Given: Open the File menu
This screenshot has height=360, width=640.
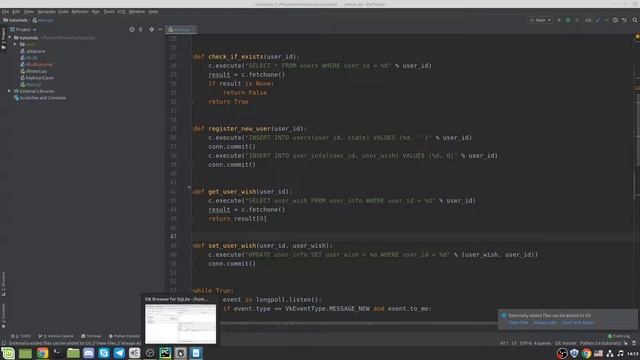Looking at the screenshot, I should (x=5, y=12).
